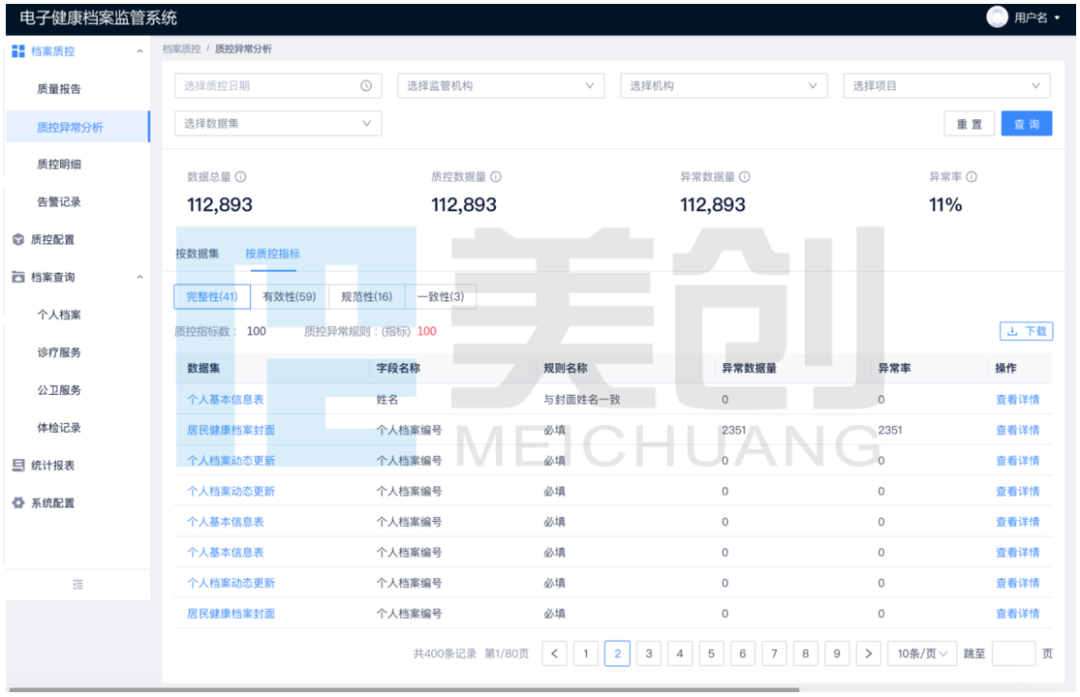This screenshot has height=697, width=1080.
Task: Click the 档案质控 grid icon in sidebar
Action: pyautogui.click(x=19, y=51)
